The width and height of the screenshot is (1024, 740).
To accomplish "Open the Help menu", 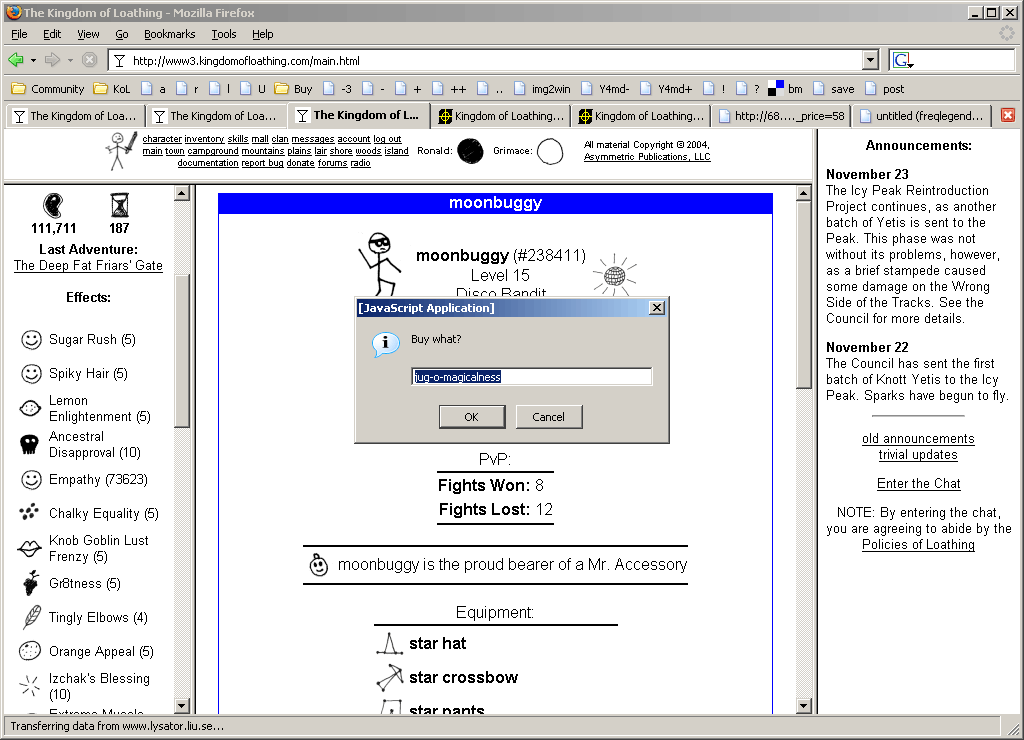I will click(263, 34).
